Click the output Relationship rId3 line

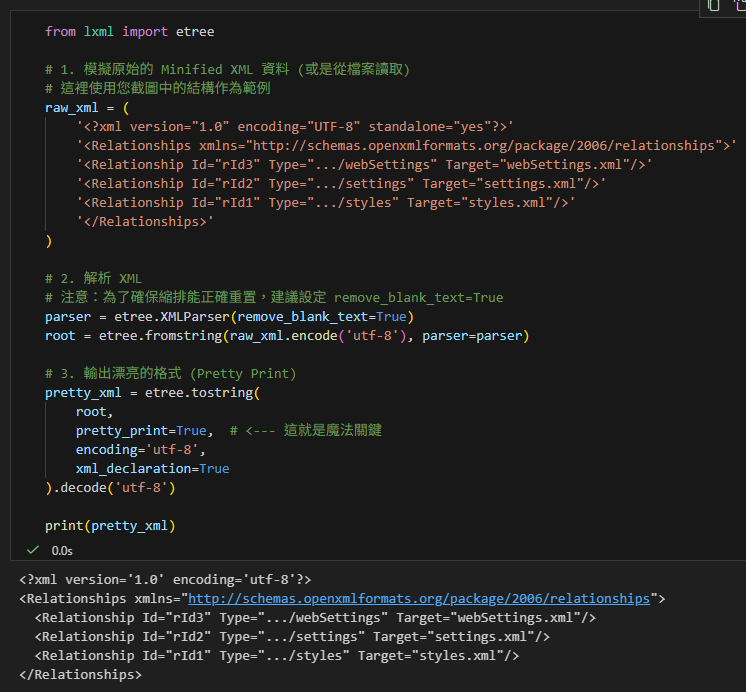(x=315, y=617)
